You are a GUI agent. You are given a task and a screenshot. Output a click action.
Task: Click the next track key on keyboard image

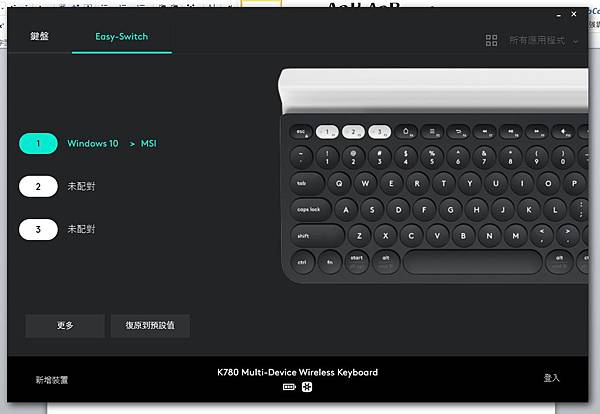click(x=537, y=132)
